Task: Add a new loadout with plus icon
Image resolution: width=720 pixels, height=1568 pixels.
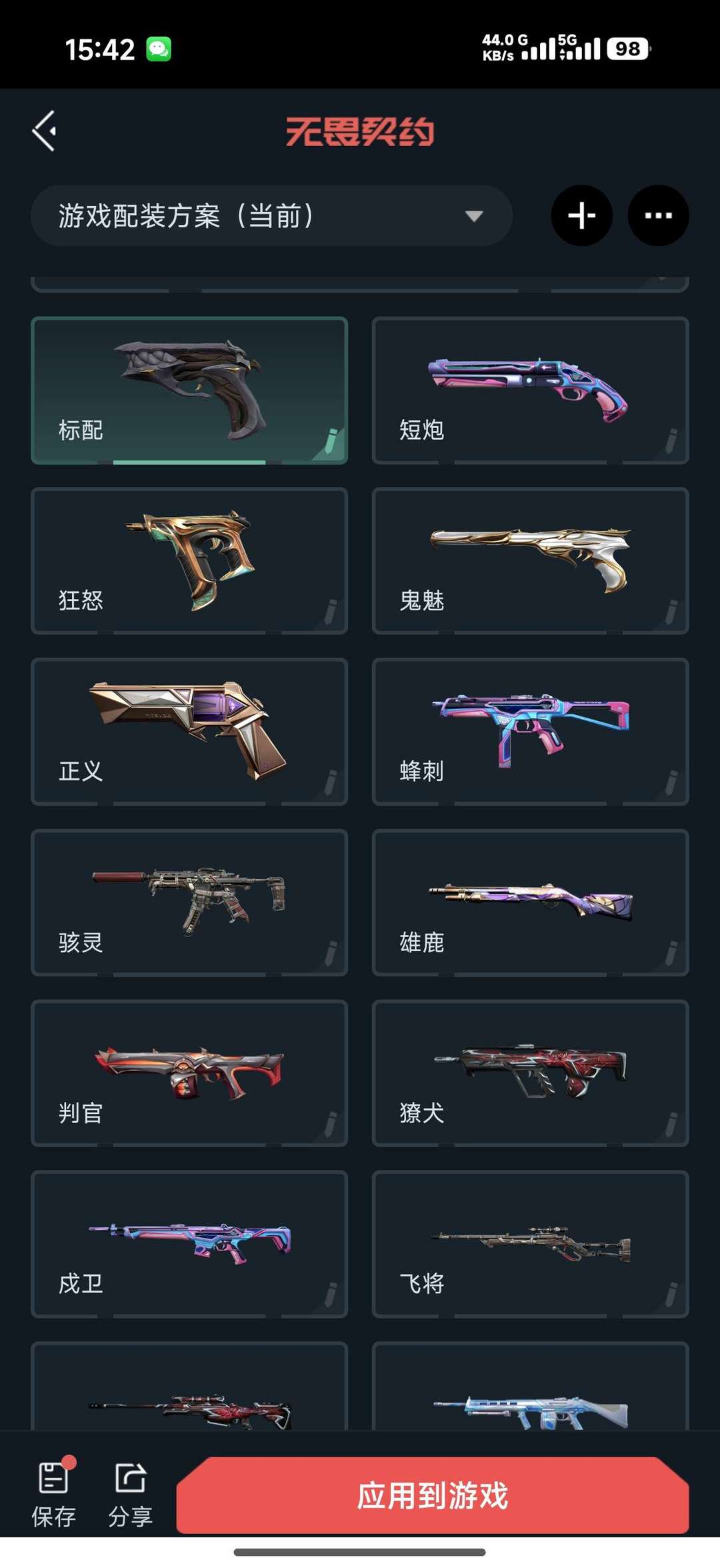Action: [x=581, y=215]
